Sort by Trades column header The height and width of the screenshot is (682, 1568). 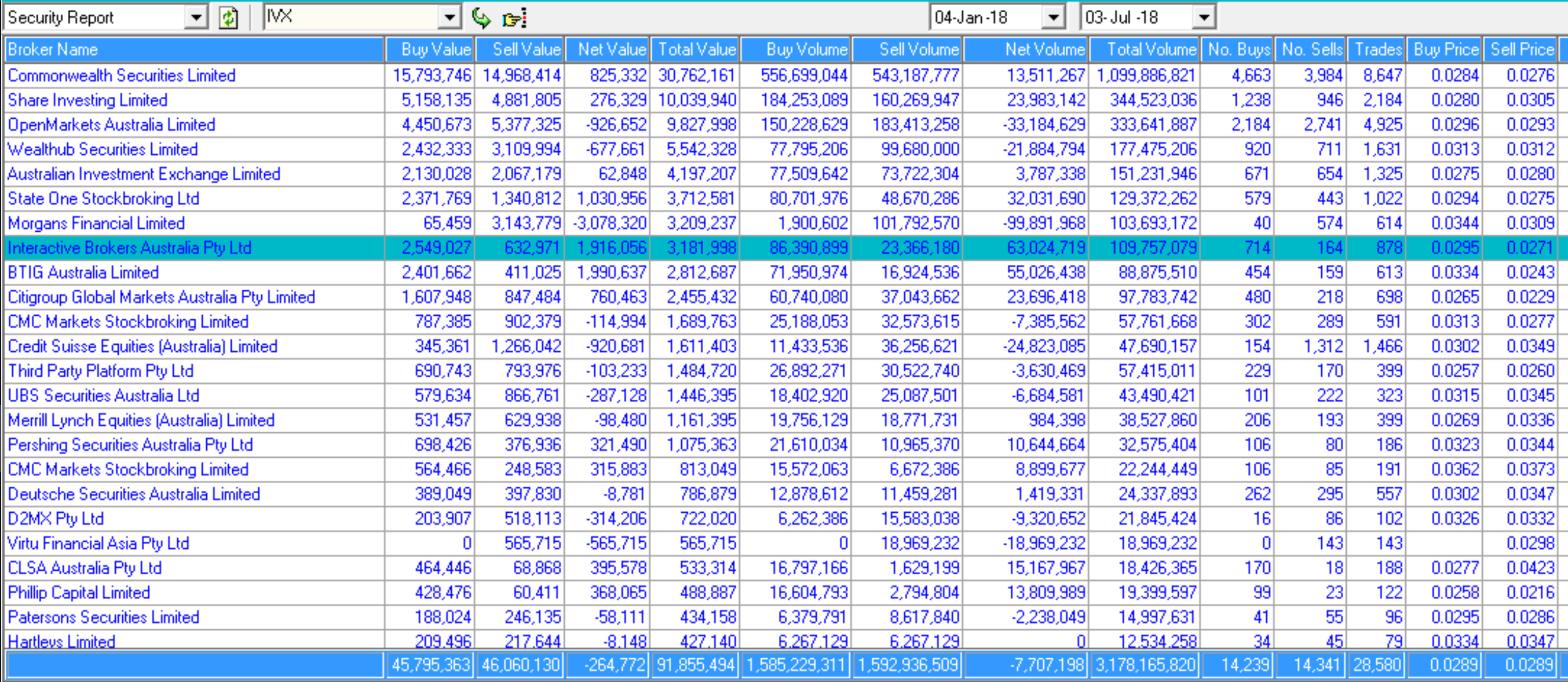[x=1376, y=49]
